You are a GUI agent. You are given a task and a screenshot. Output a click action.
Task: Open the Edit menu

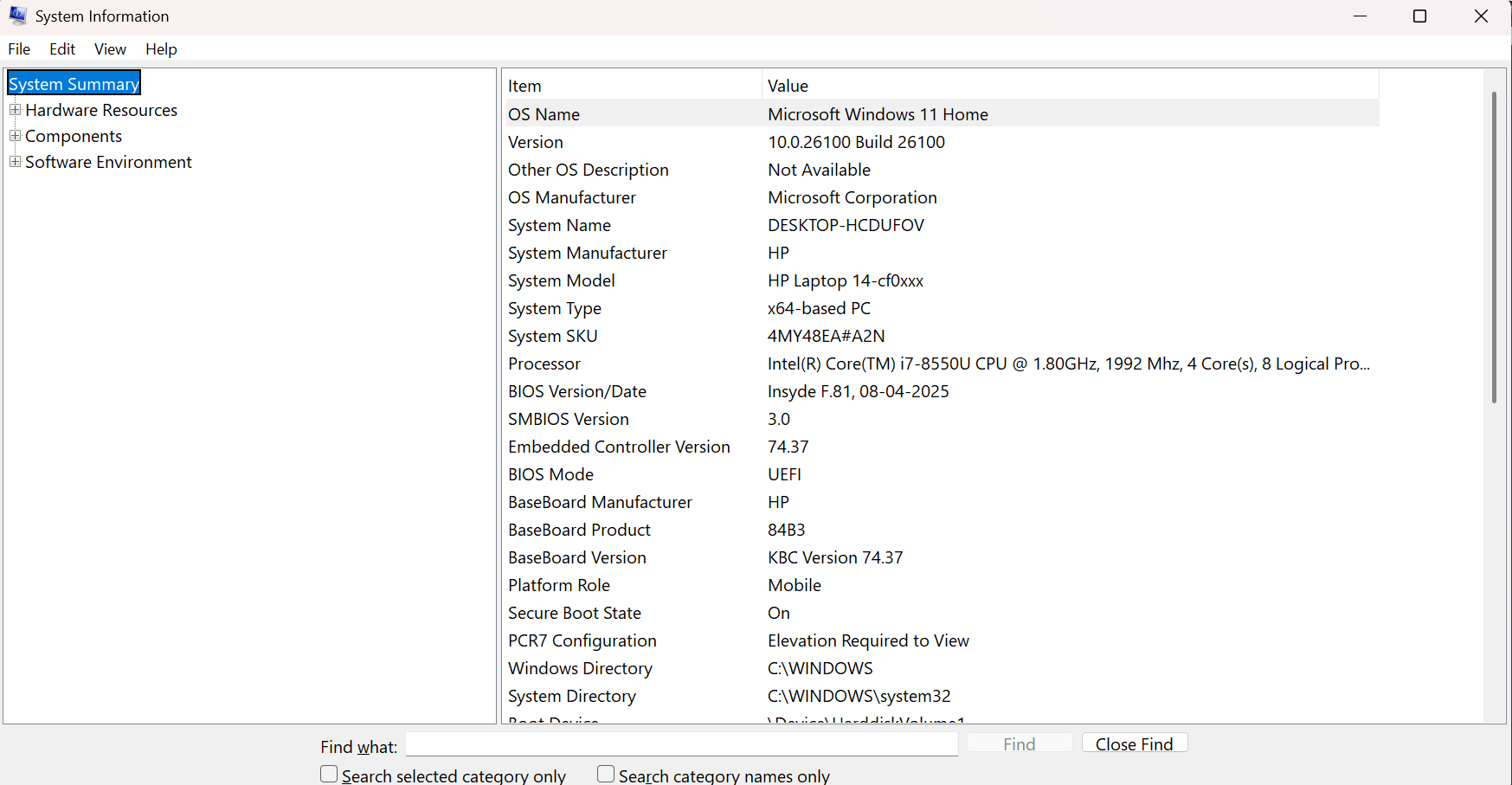click(62, 49)
